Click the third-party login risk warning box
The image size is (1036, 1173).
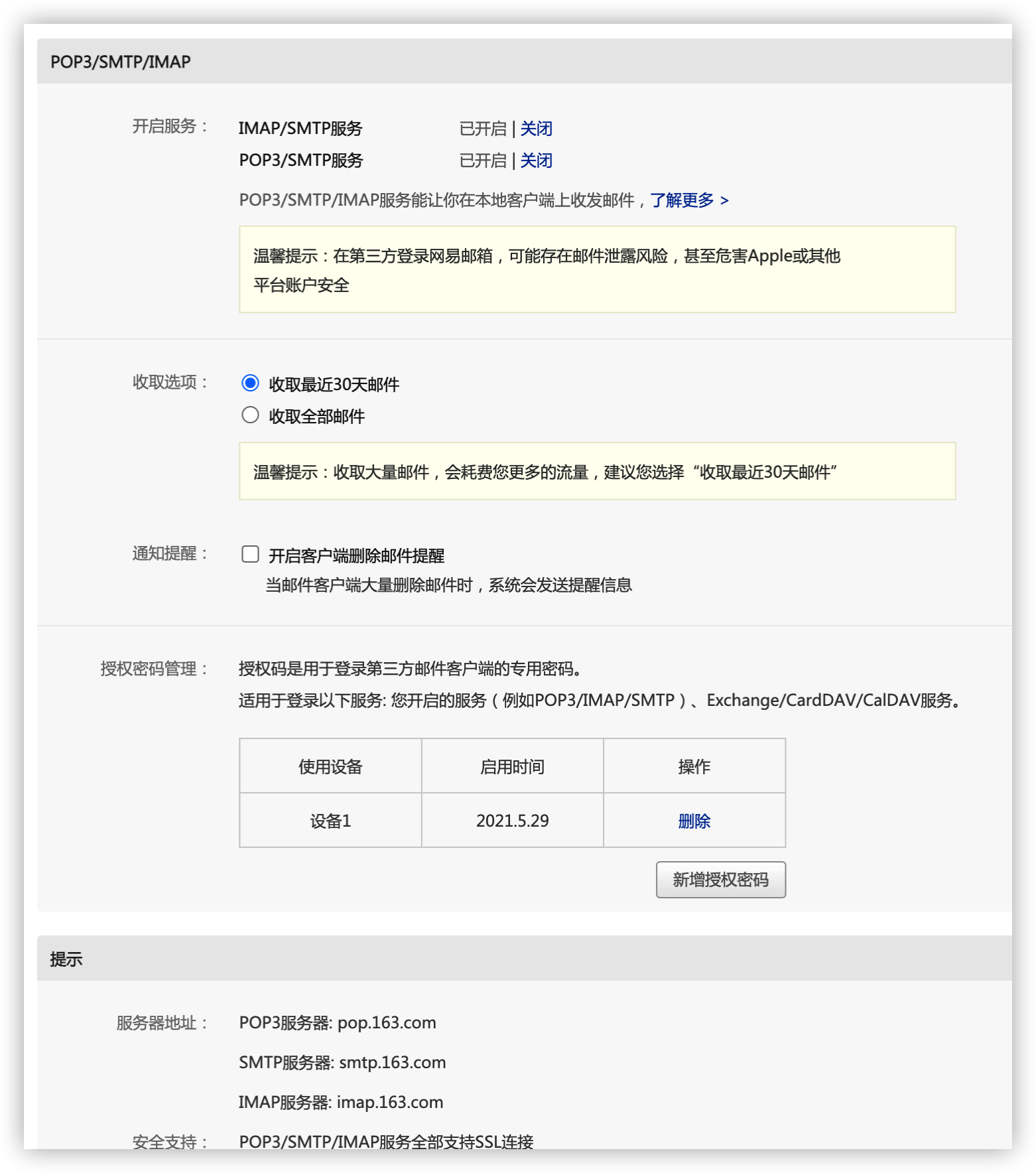(x=598, y=269)
